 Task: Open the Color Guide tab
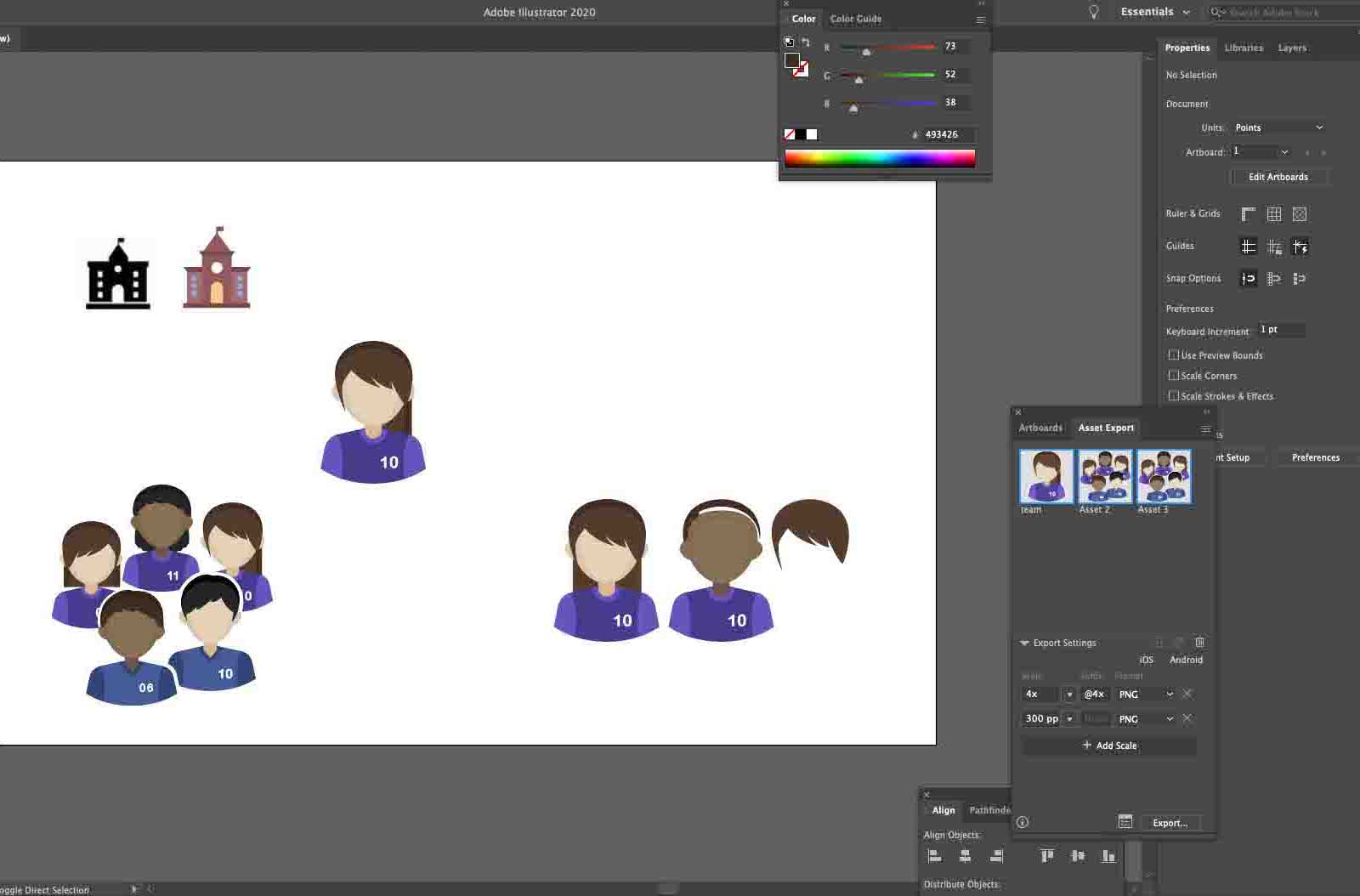(855, 19)
